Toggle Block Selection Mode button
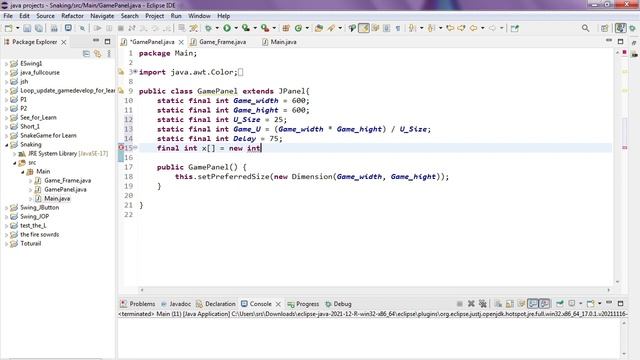Screen dimensions: 640x360 [x=387, y=28]
